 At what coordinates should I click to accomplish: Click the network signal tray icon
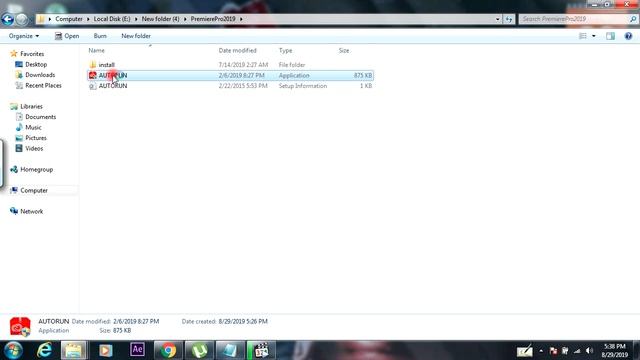tap(577, 351)
